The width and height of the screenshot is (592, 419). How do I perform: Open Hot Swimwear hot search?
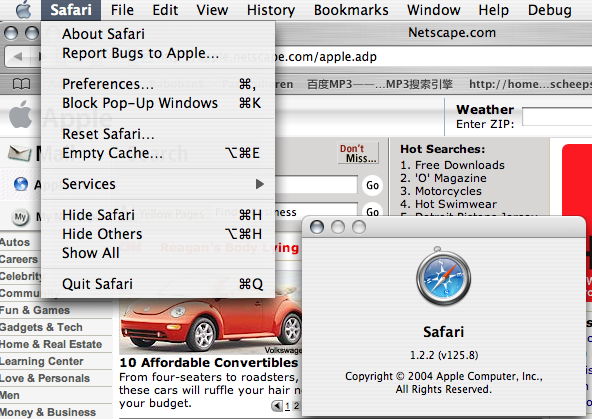[456, 204]
